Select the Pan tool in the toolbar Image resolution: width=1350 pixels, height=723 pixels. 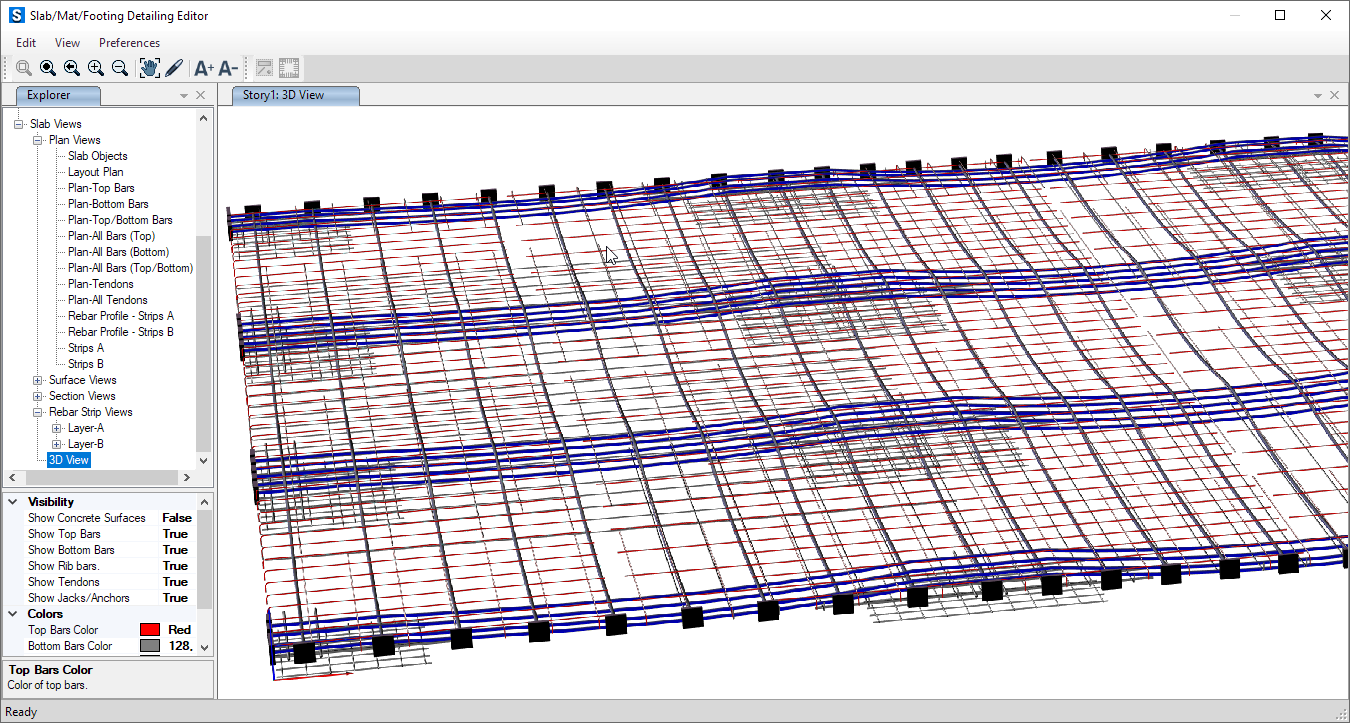149,67
